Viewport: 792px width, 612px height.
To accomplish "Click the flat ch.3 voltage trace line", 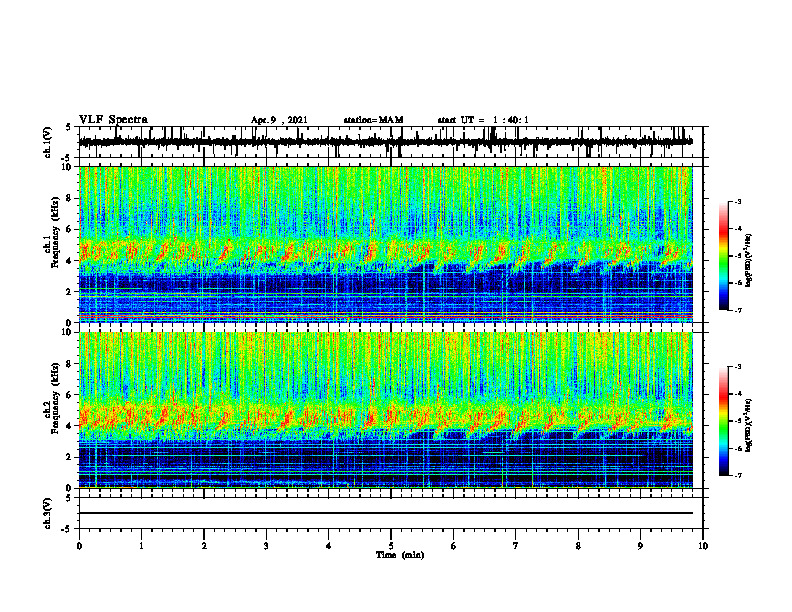I will (x=385, y=513).
